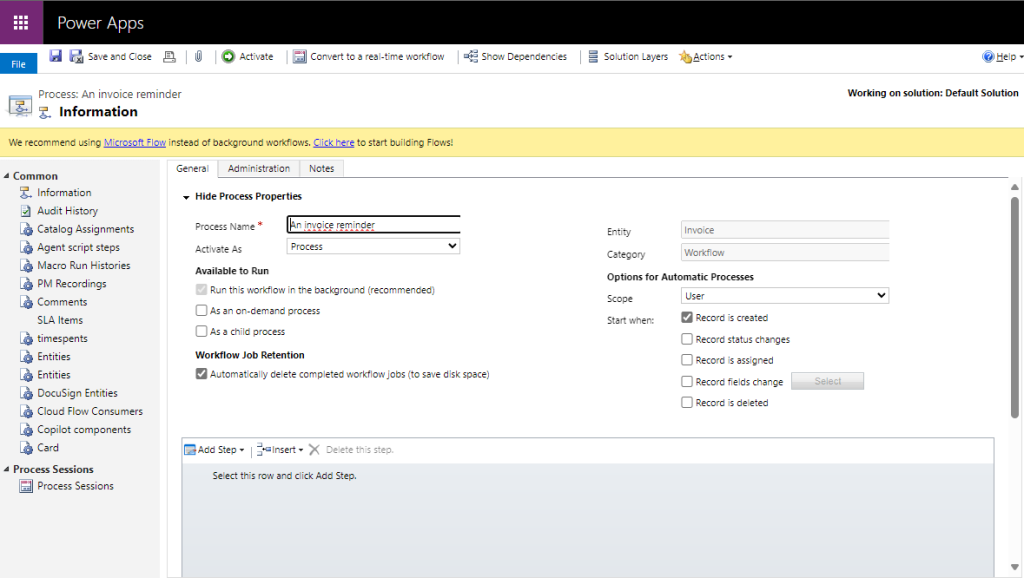Activate the workflow process
Viewport: 1024px width, 578px height.
tap(248, 57)
